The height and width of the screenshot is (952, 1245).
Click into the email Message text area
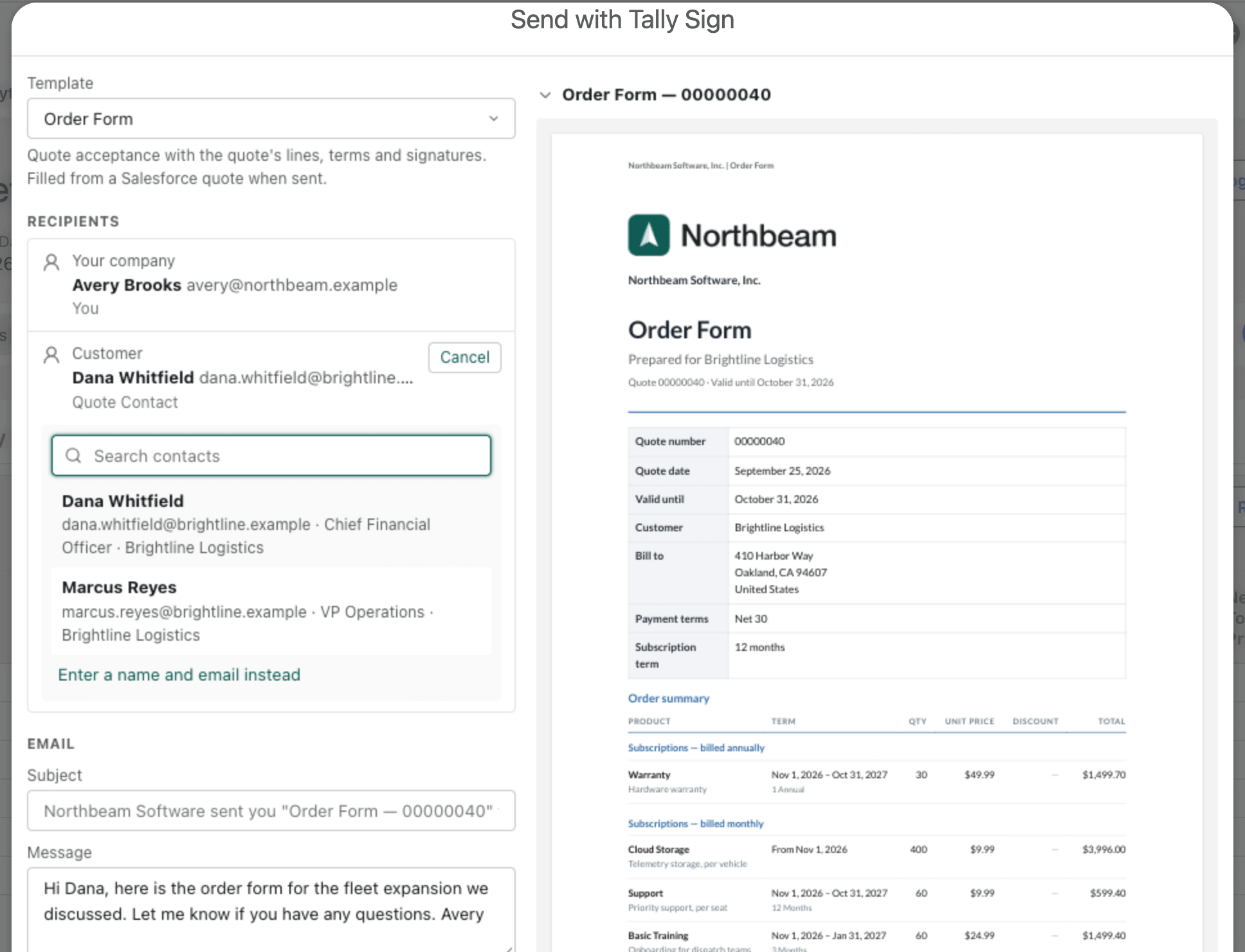[271, 909]
